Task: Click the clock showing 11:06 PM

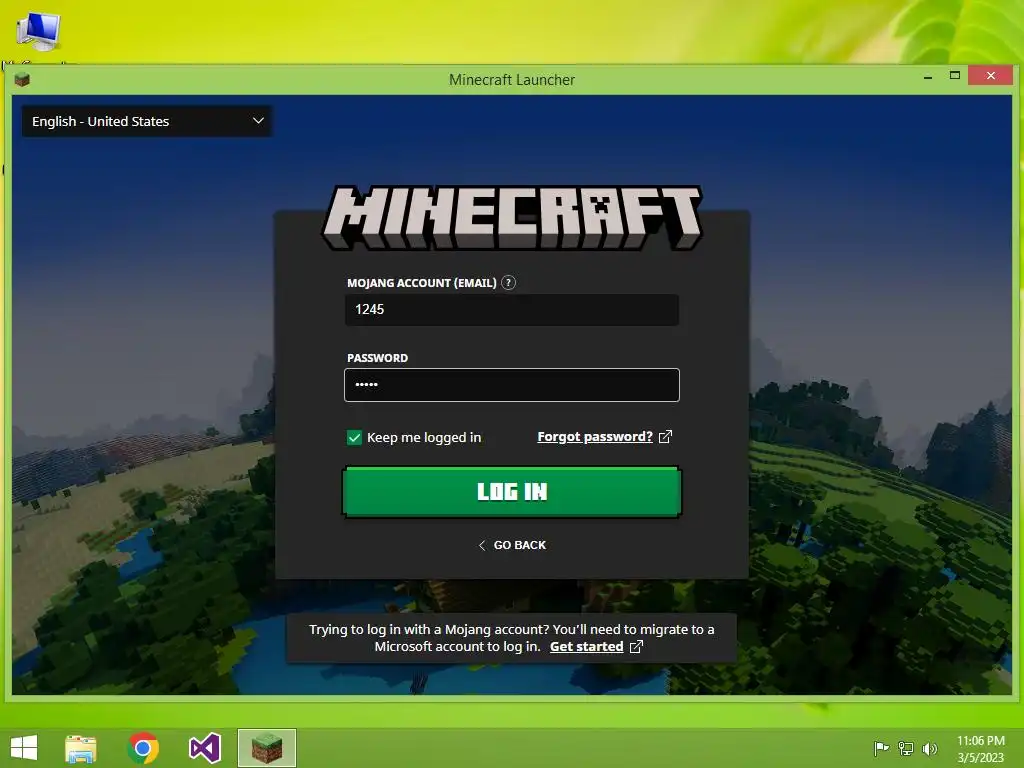Action: (x=980, y=741)
